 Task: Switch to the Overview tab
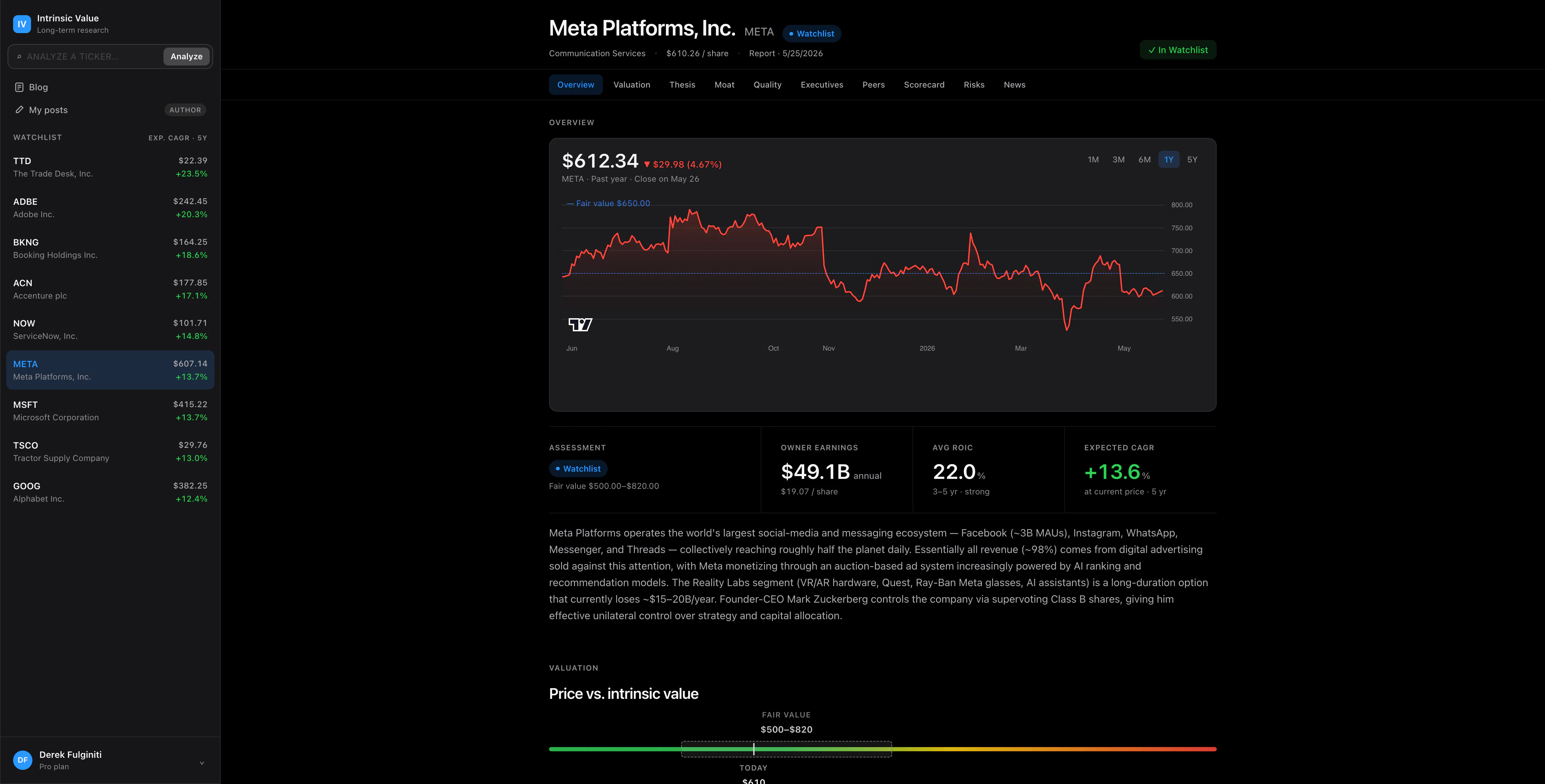pyautogui.click(x=576, y=84)
